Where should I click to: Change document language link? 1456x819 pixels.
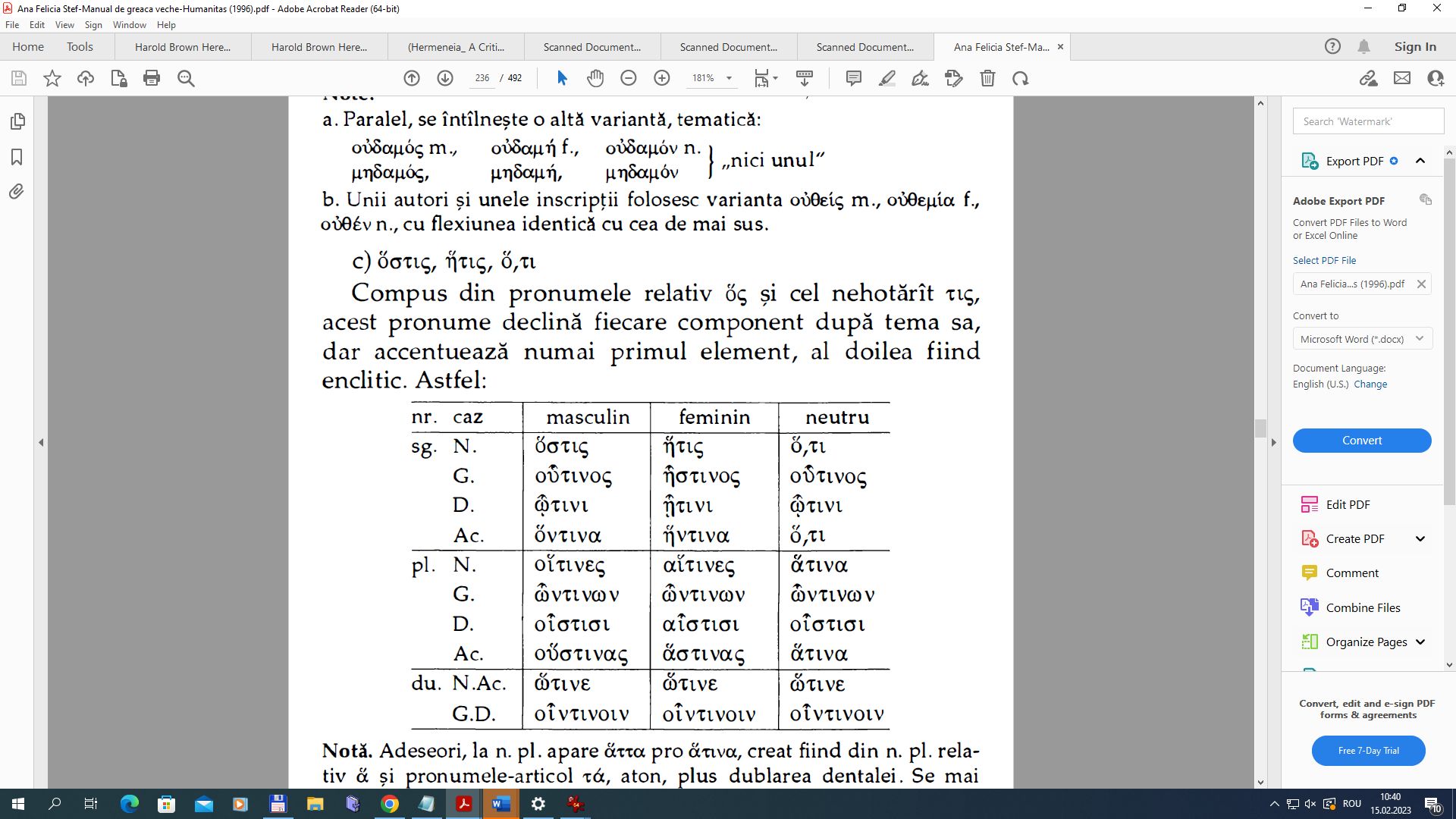pos(1370,384)
